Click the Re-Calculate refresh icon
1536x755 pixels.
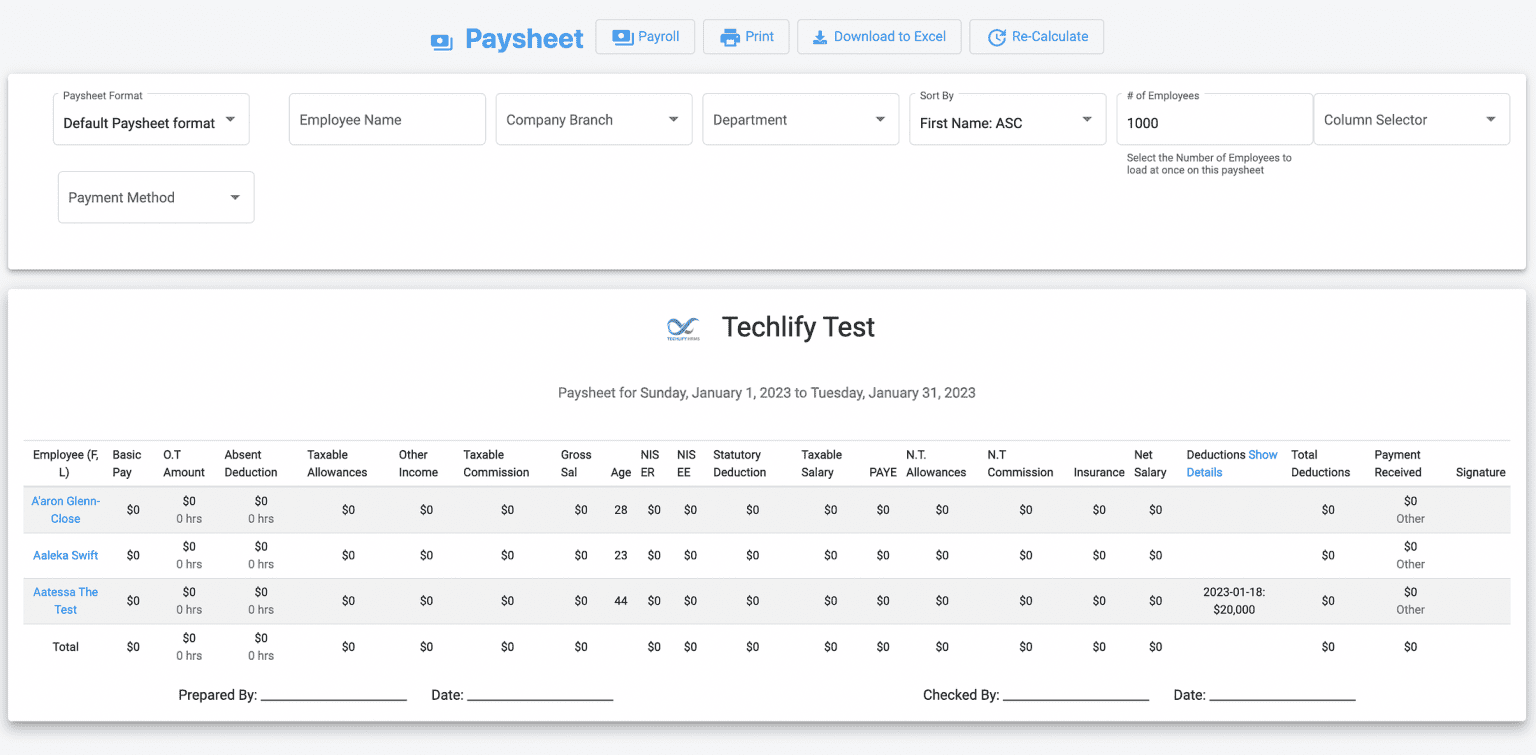point(996,36)
